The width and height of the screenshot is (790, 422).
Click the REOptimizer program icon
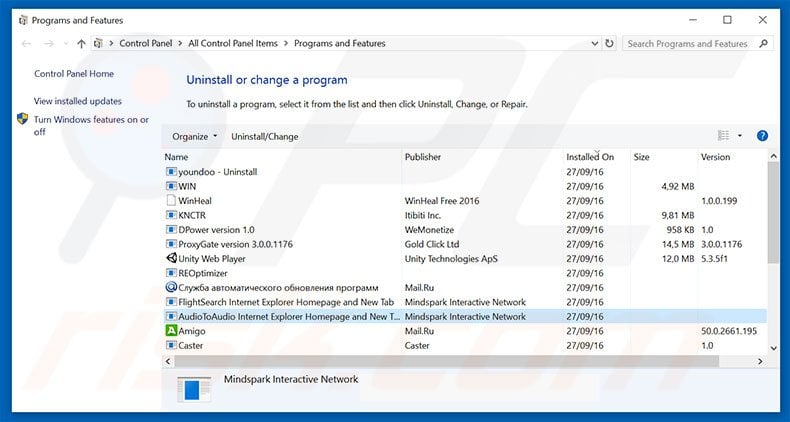click(x=171, y=273)
